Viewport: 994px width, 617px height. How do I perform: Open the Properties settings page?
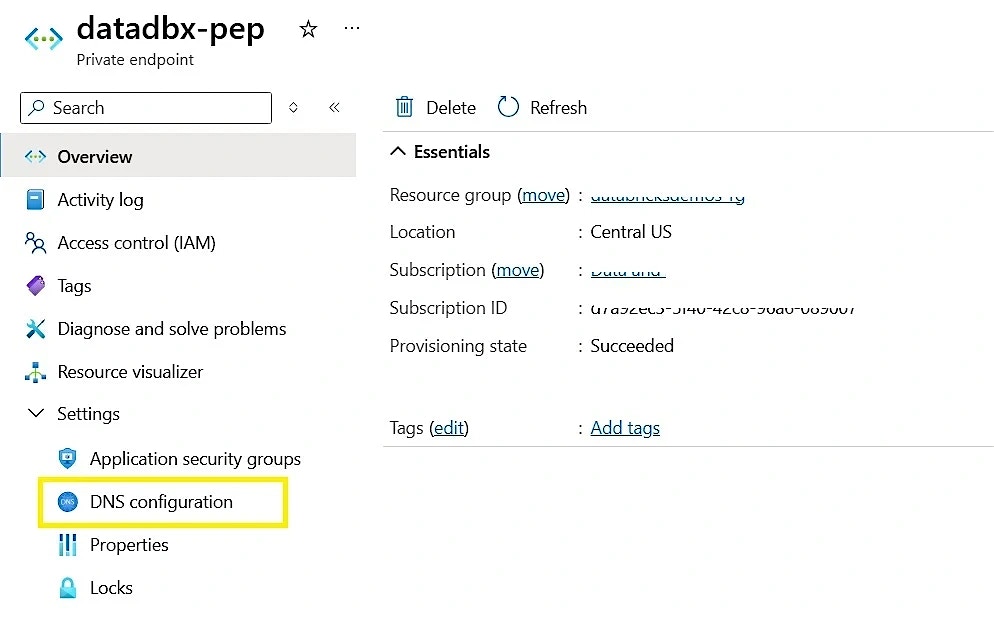click(129, 545)
